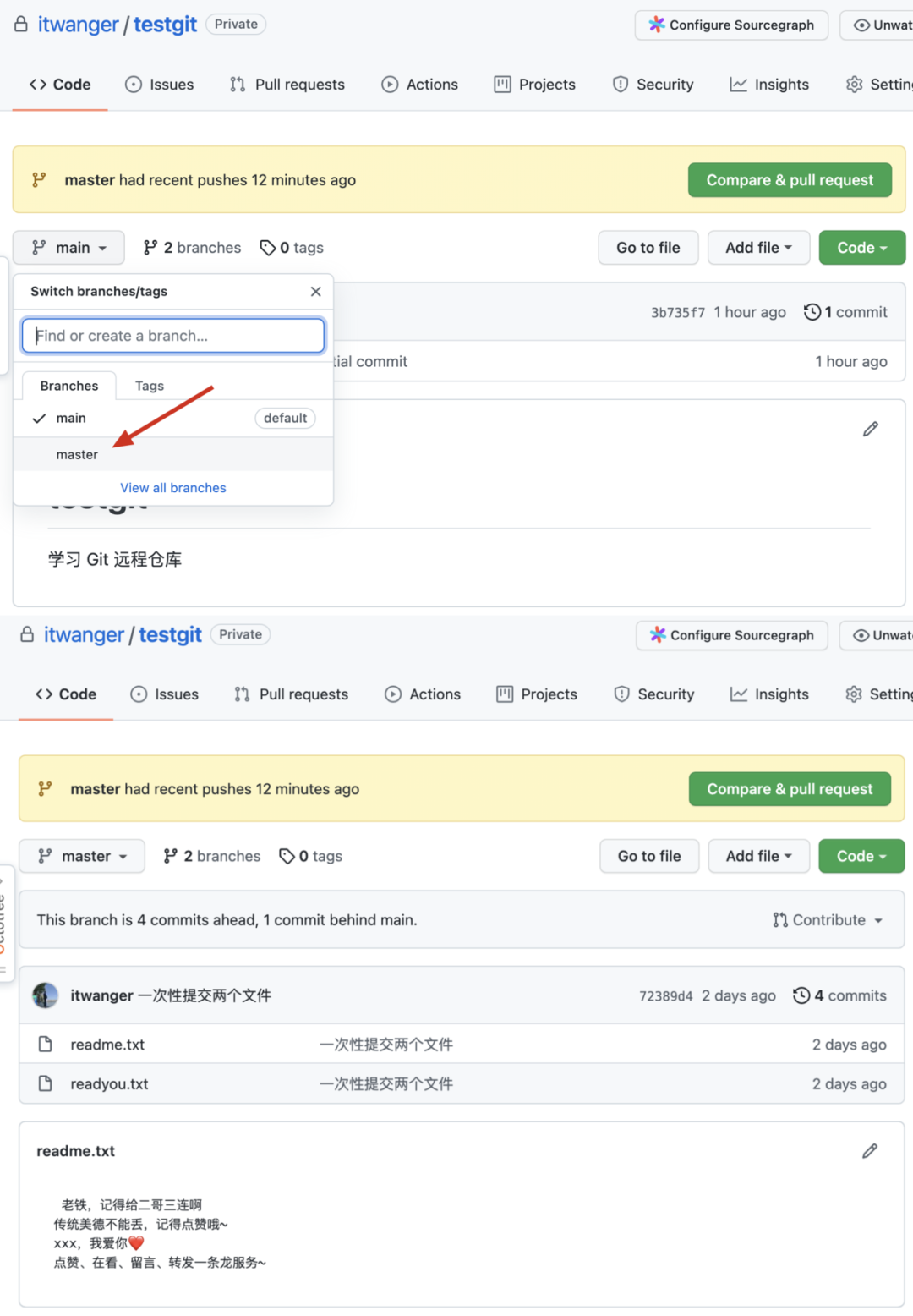Viewport: 913px width, 1316px height.
Task: Click the lock icon beside lower itwanger/testgit title
Action: click(27, 634)
